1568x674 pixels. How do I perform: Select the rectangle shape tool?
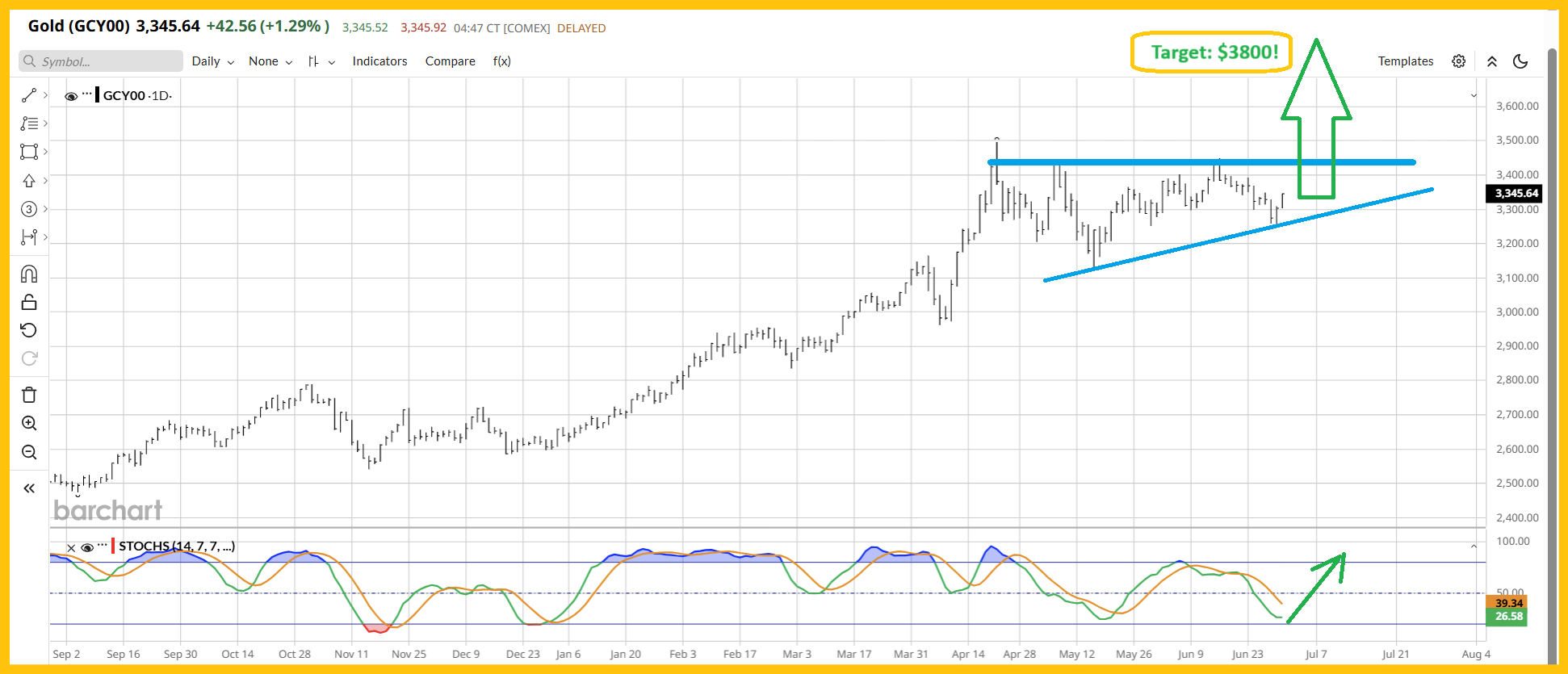point(29,152)
